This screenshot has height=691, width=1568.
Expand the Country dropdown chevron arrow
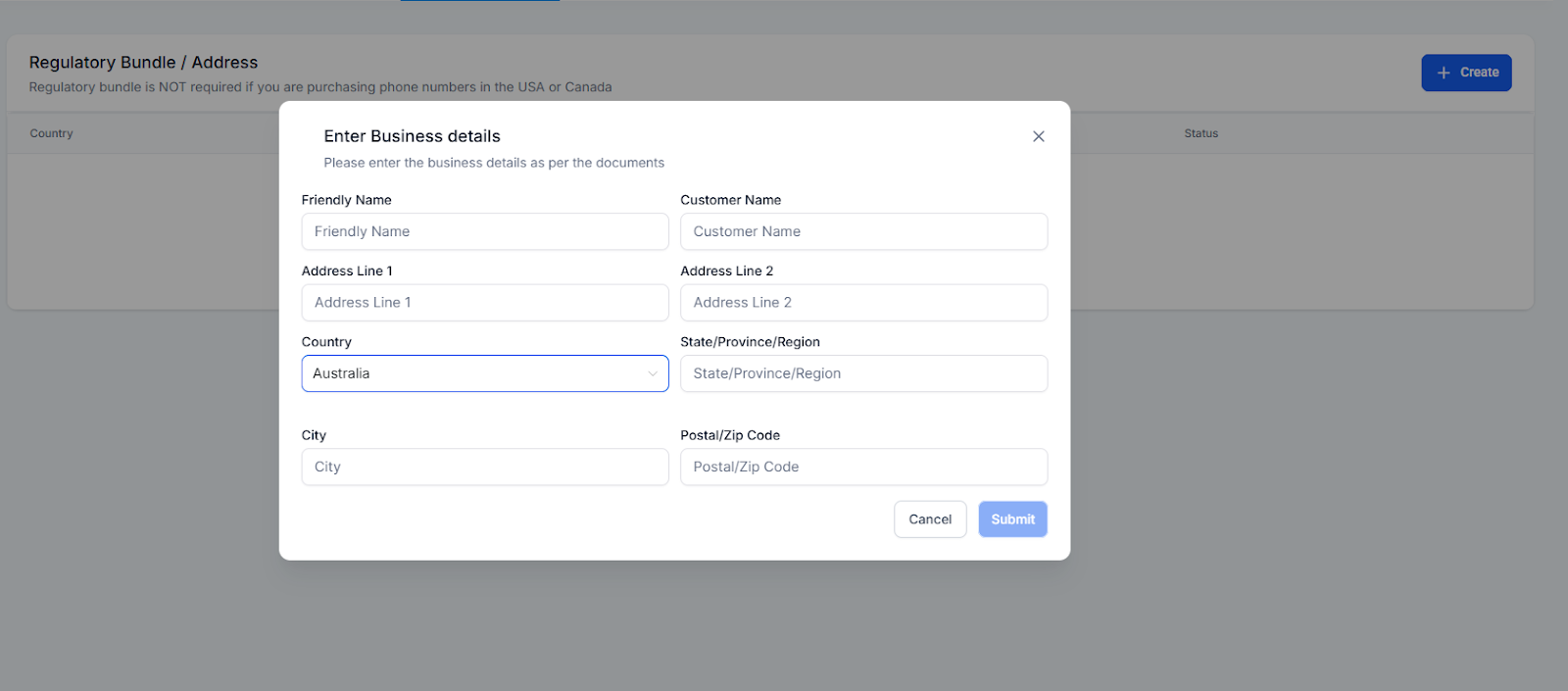pos(653,373)
